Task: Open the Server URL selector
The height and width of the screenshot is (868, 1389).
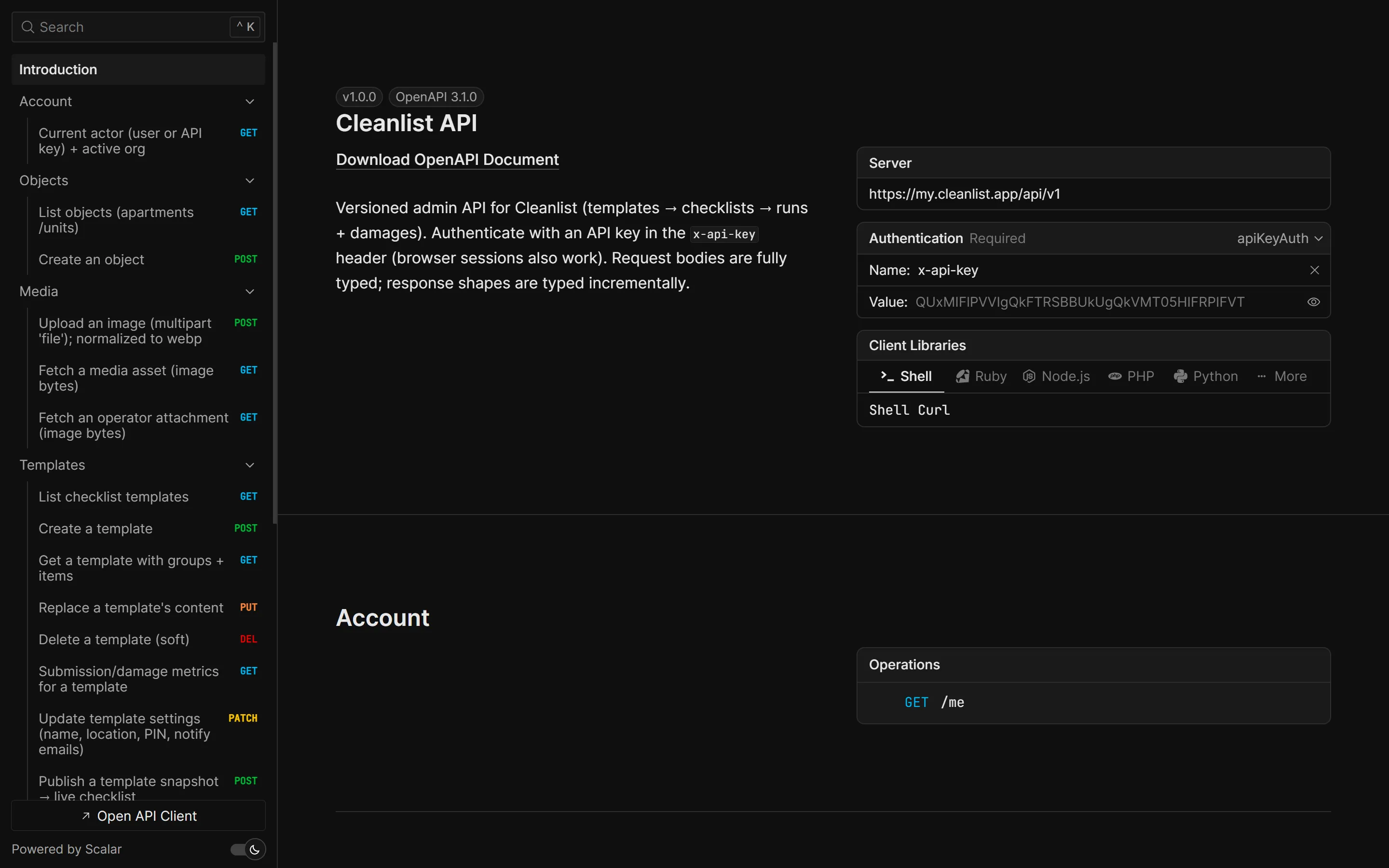Action: pyautogui.click(x=1093, y=194)
